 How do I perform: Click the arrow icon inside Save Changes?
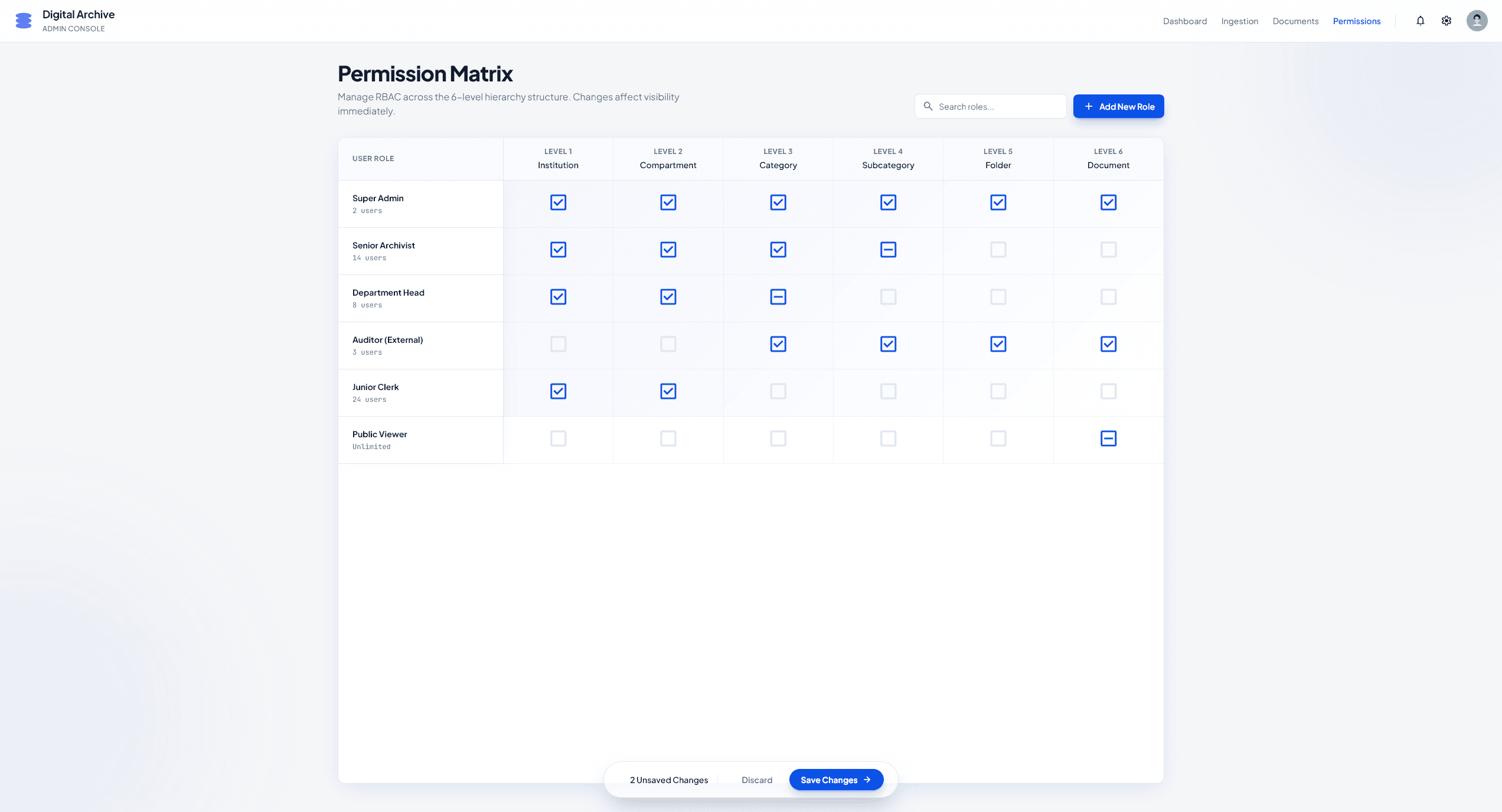click(868, 780)
